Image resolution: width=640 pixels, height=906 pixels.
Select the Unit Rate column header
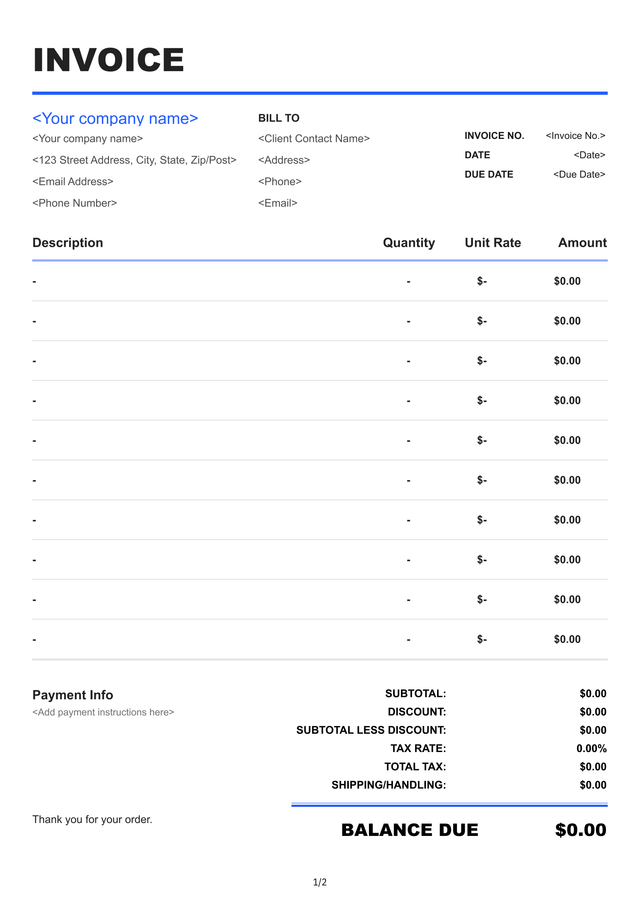click(x=492, y=243)
